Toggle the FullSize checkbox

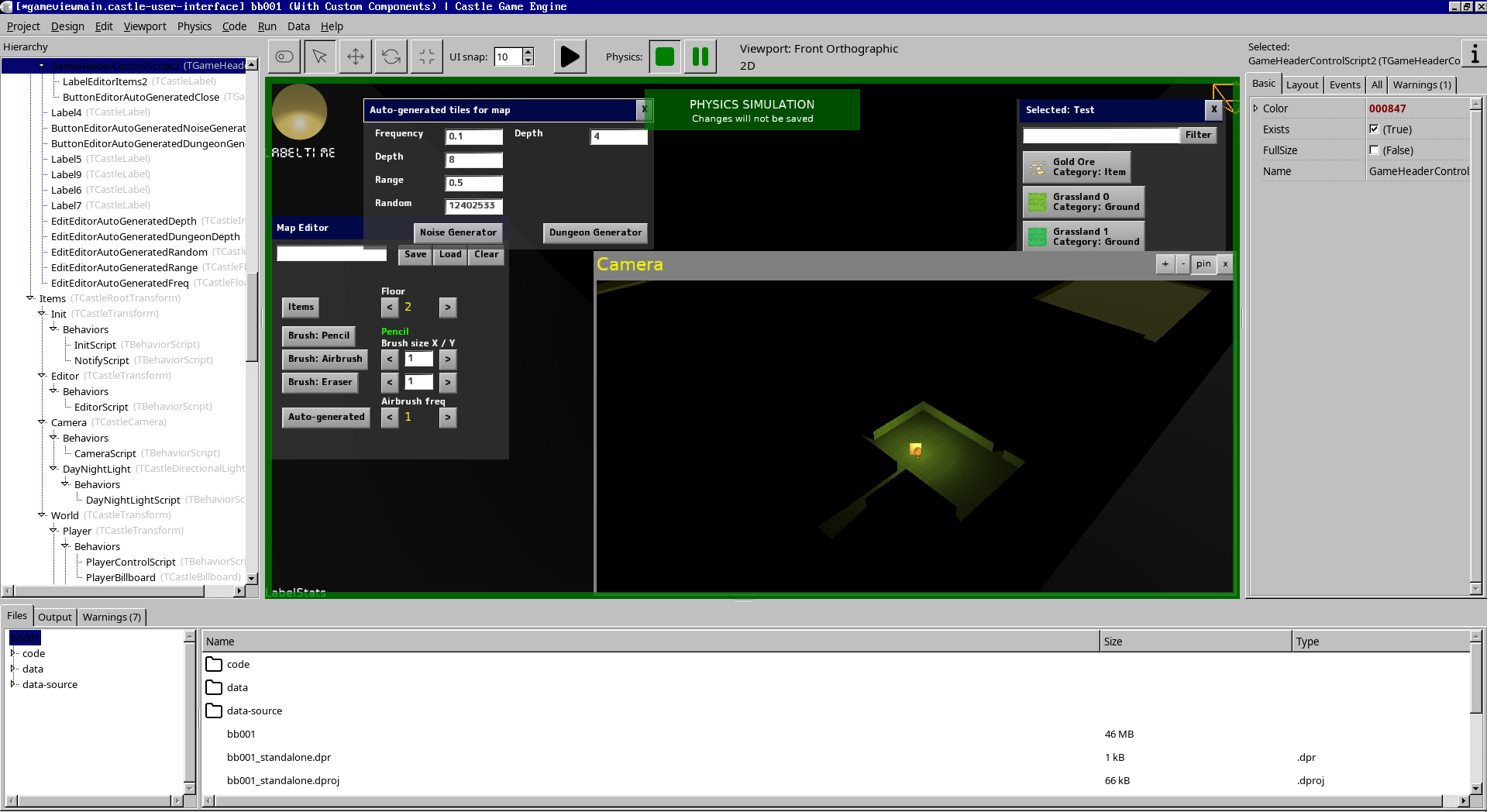(1374, 150)
